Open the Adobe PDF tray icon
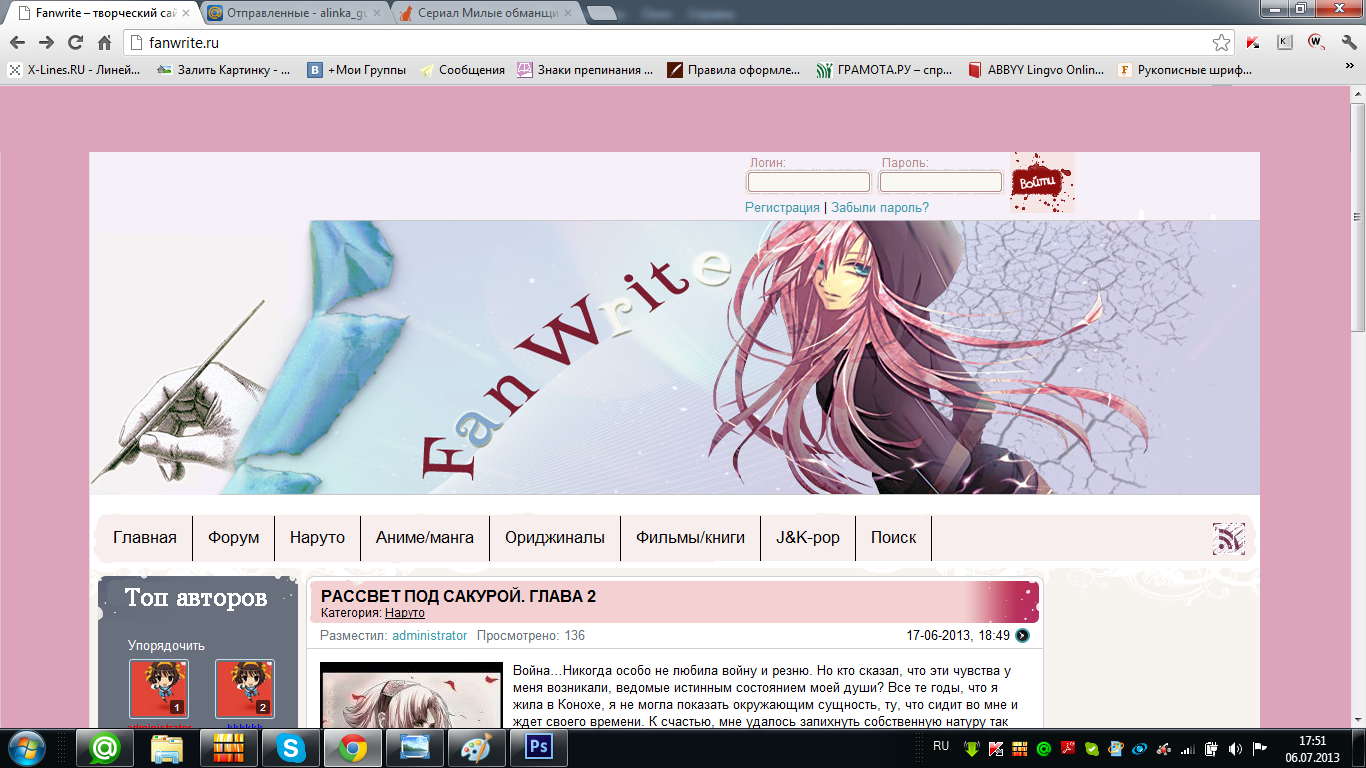 [1068, 748]
